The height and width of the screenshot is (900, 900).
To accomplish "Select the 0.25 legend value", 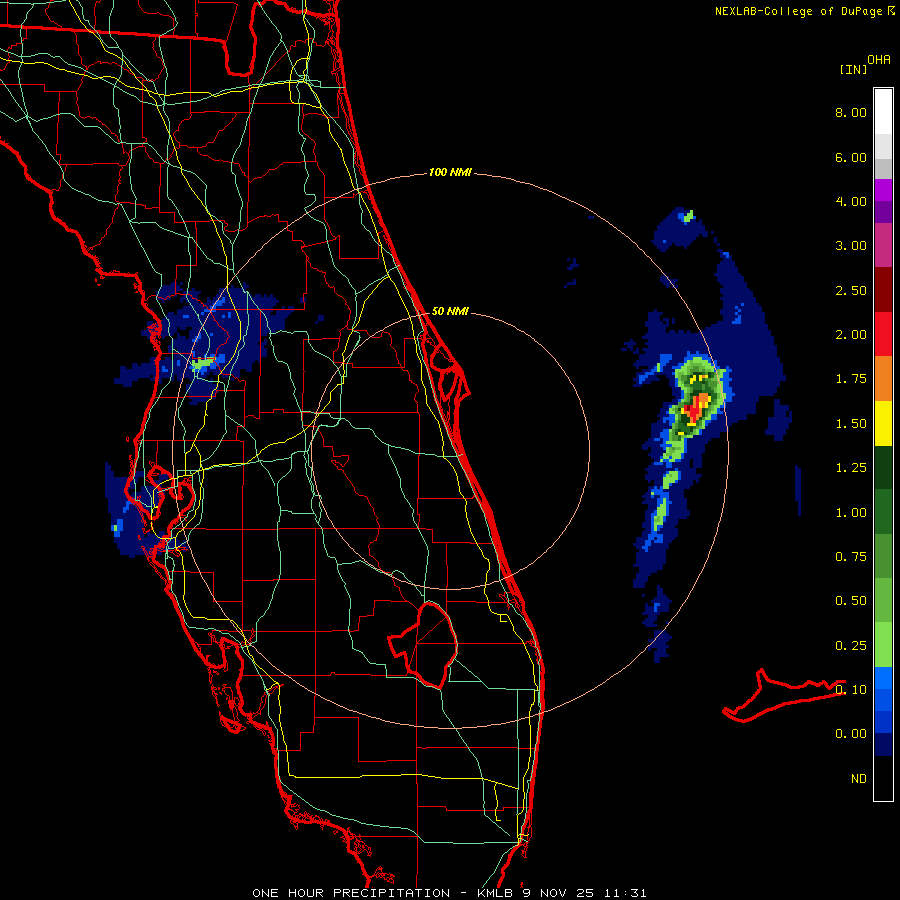I will click(851, 646).
